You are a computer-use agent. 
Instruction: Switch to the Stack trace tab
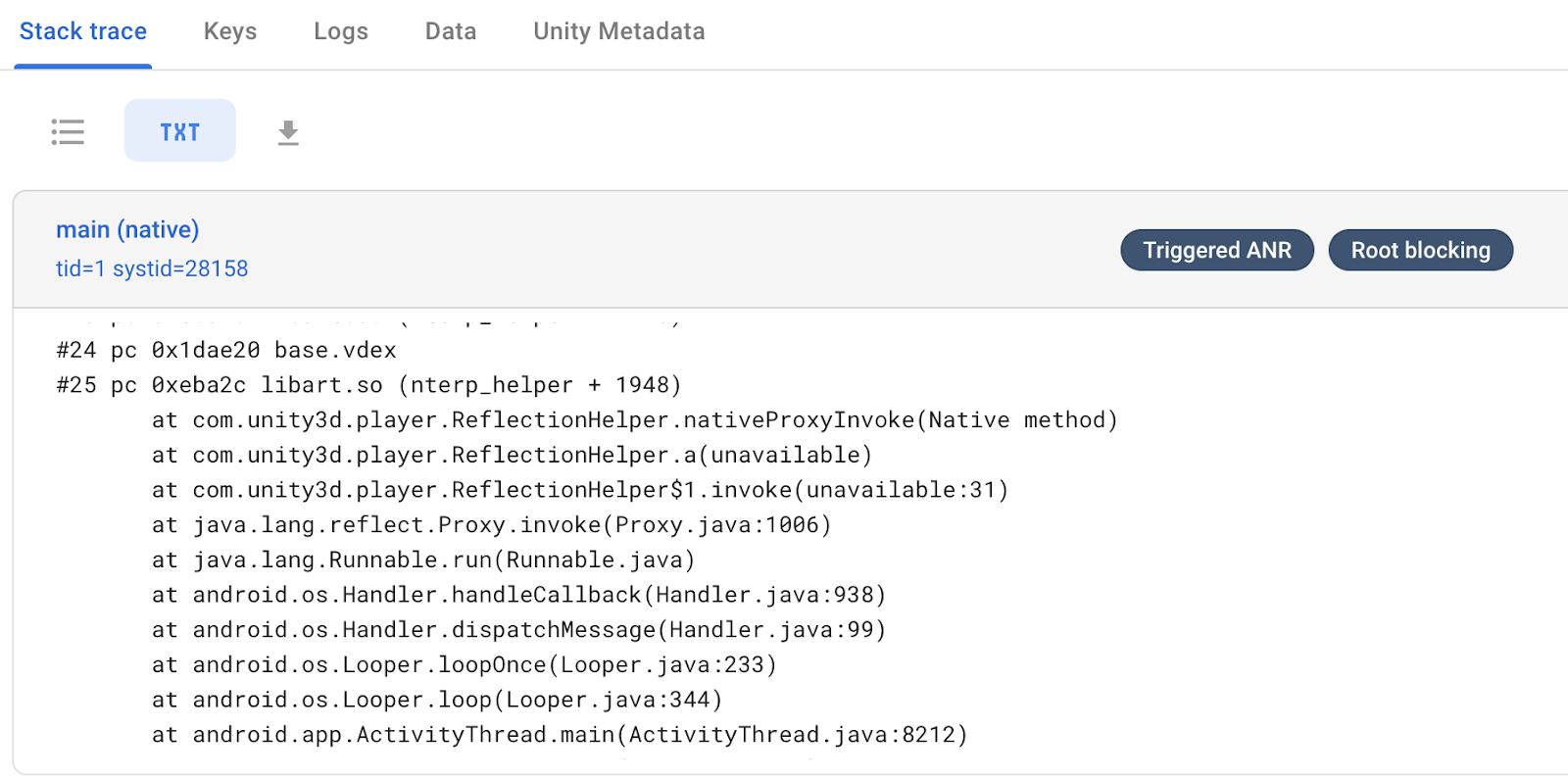click(x=83, y=32)
